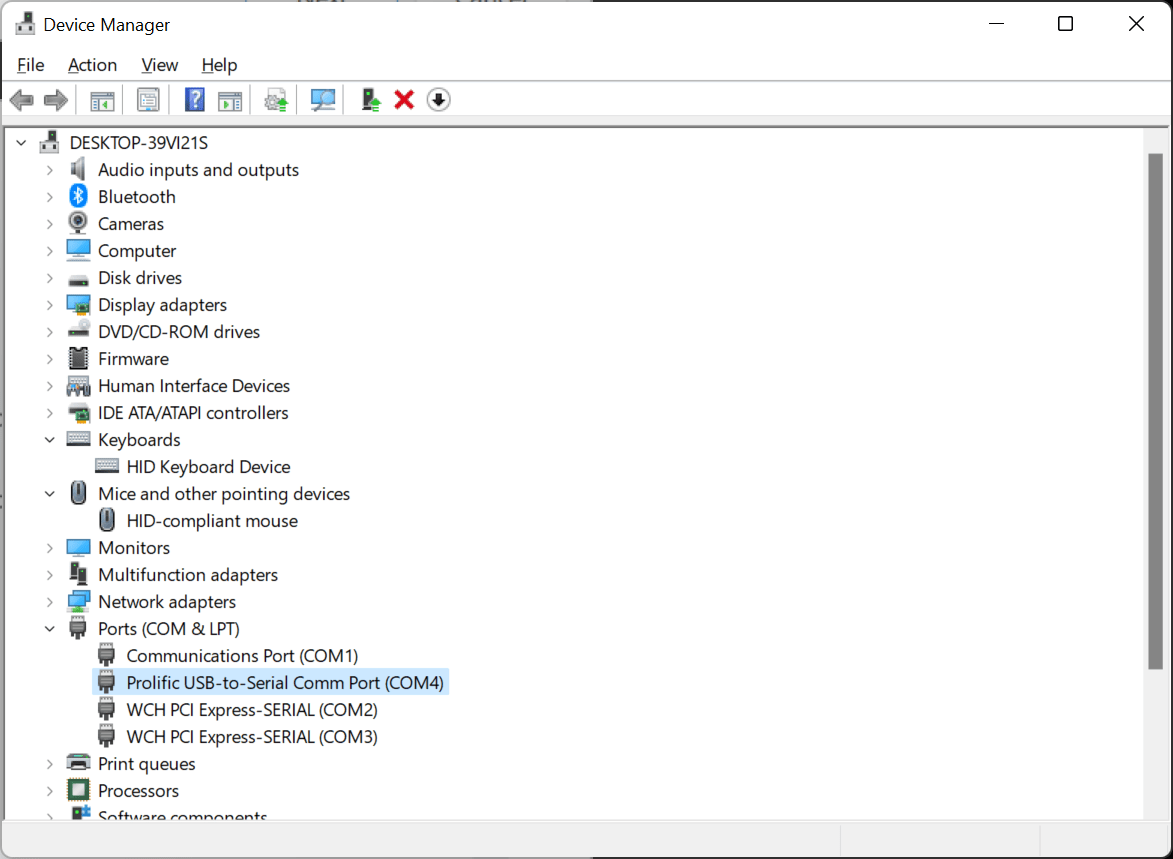Image resolution: width=1173 pixels, height=859 pixels.
Task: Click the Add drivers toolbar icon
Action: click(370, 99)
